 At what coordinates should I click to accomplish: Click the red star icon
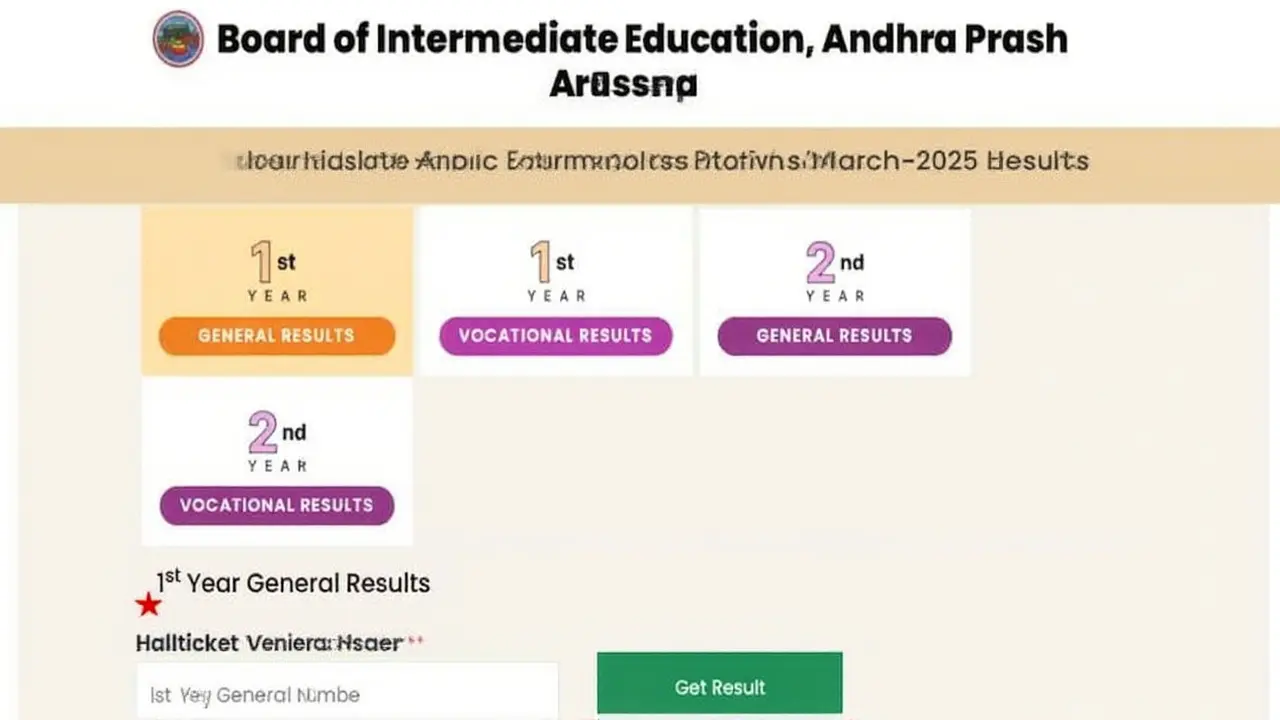pos(149,604)
